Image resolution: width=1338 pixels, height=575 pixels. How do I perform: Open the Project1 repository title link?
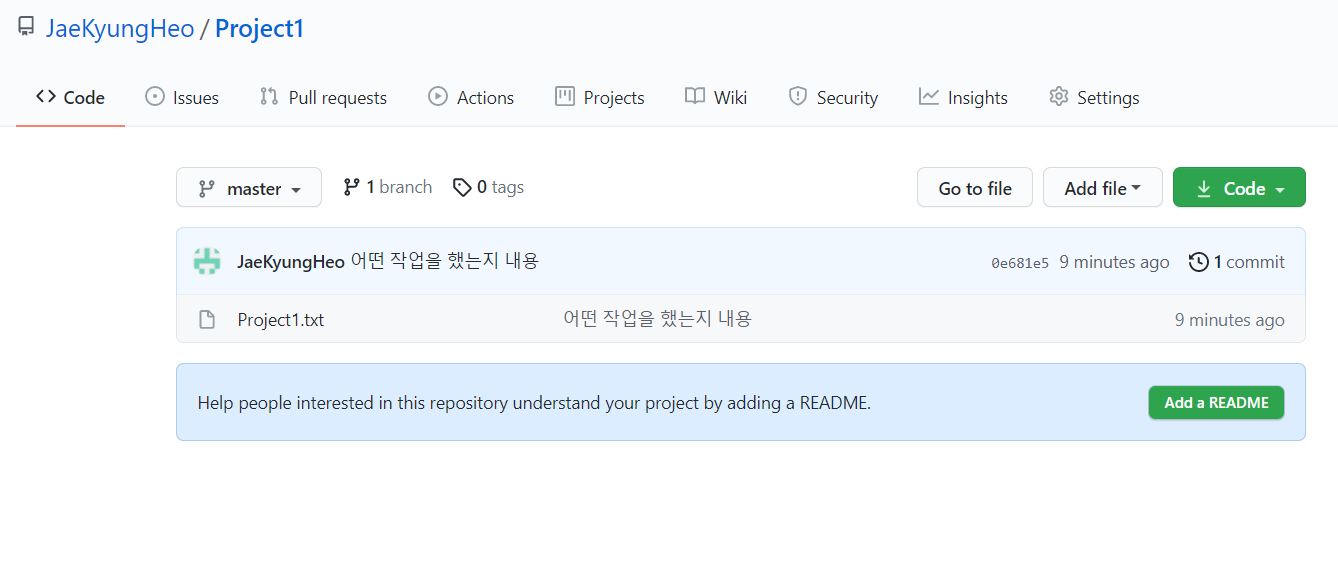click(x=259, y=28)
